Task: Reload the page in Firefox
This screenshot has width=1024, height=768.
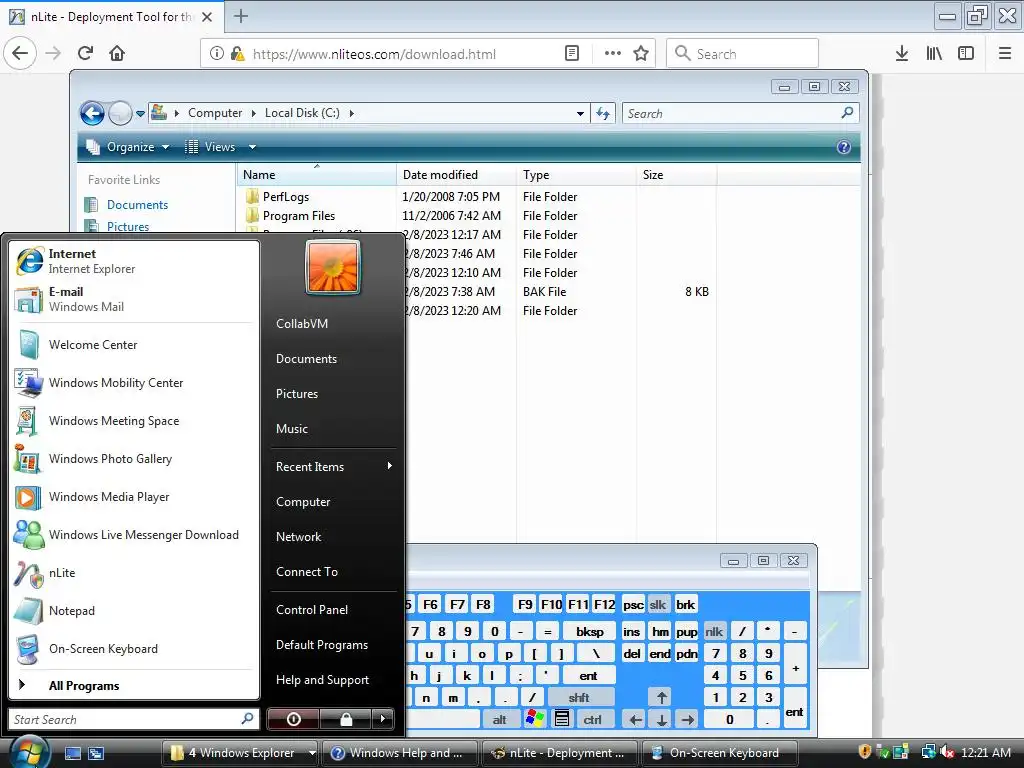Action: pyautogui.click(x=85, y=53)
